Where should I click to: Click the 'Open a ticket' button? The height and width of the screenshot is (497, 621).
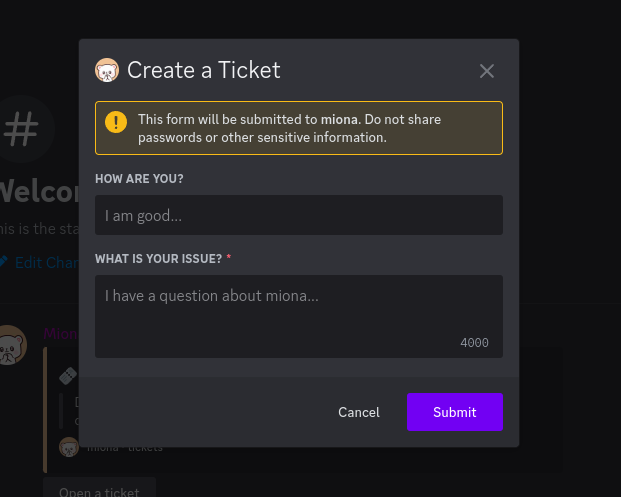click(x=99, y=489)
